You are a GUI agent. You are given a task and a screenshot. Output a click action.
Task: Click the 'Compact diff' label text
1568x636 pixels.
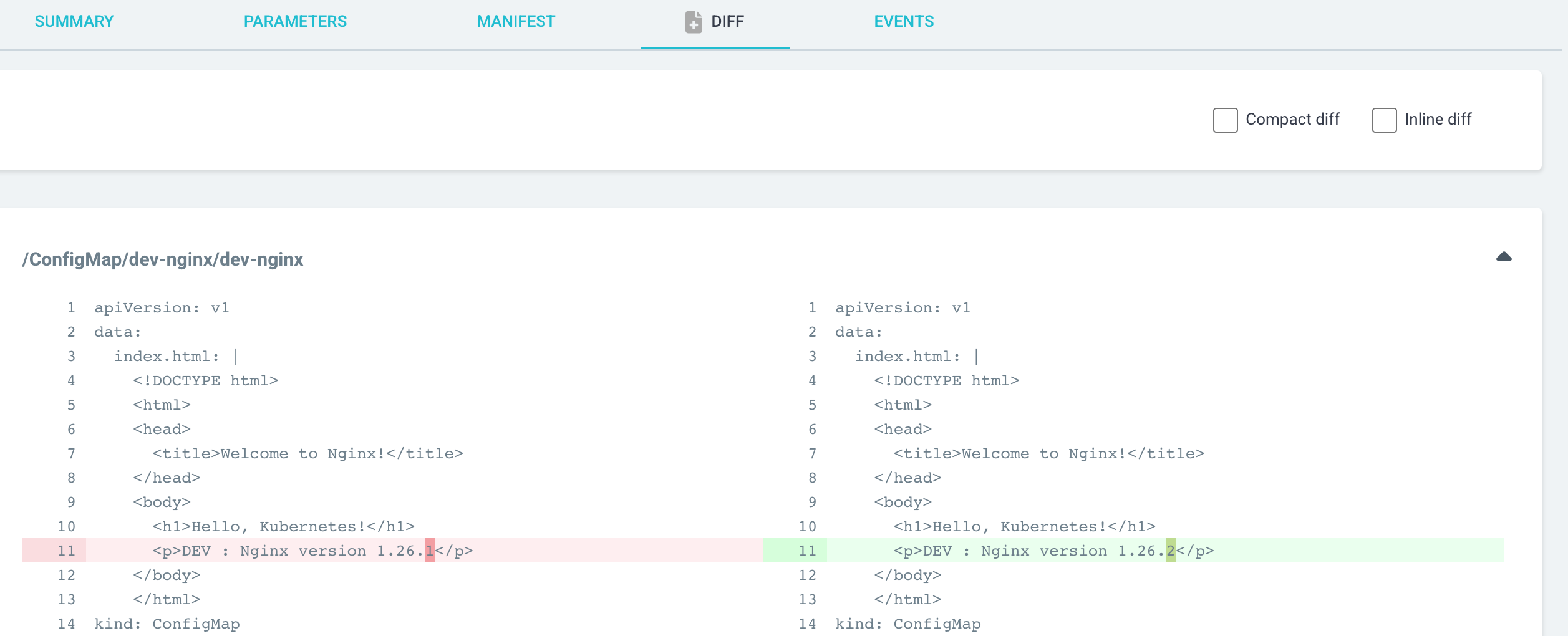1292,120
